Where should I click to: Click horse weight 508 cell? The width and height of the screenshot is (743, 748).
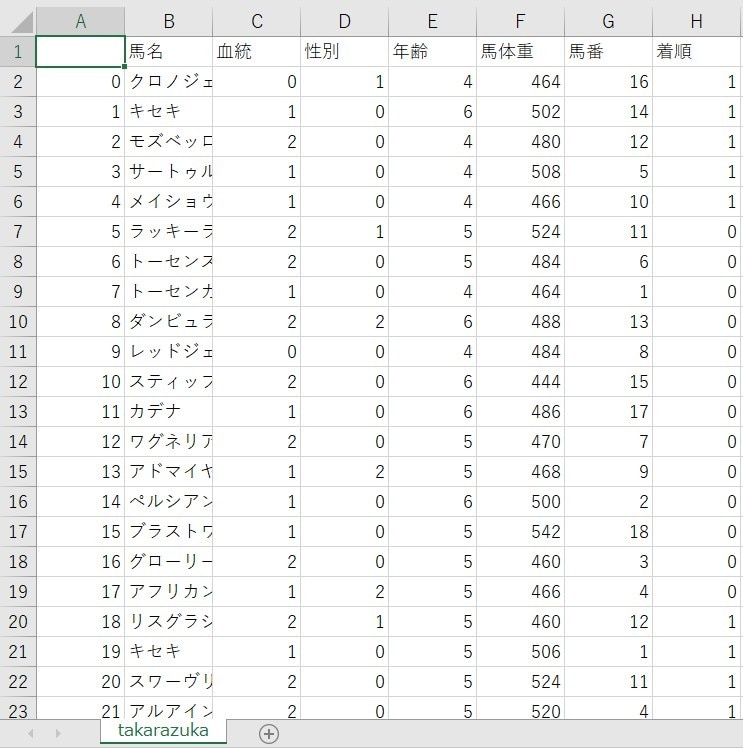(520, 172)
